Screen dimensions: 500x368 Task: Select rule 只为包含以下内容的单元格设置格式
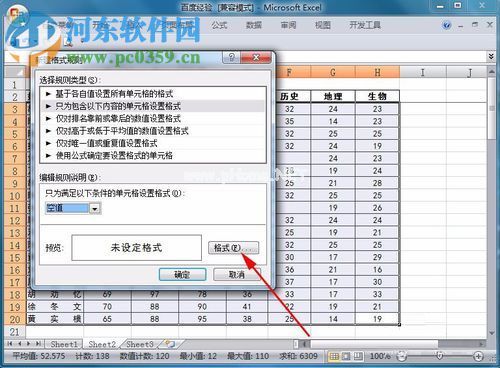point(153,106)
